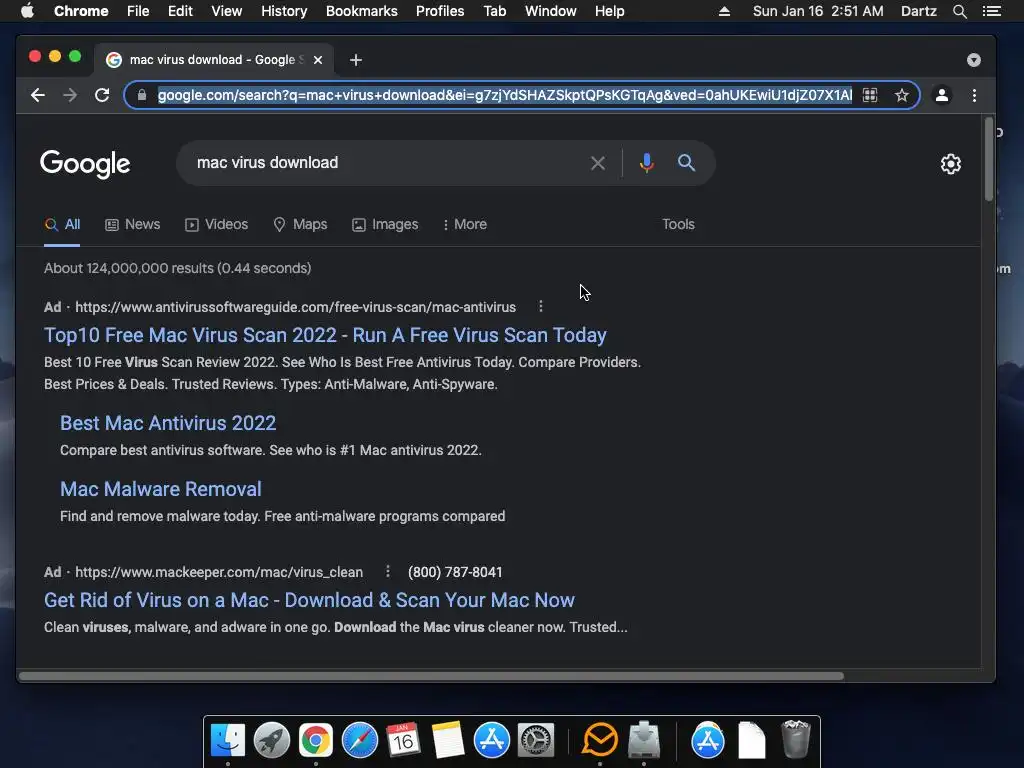Open Google quick settings gear
1024x768 pixels.
tap(951, 164)
